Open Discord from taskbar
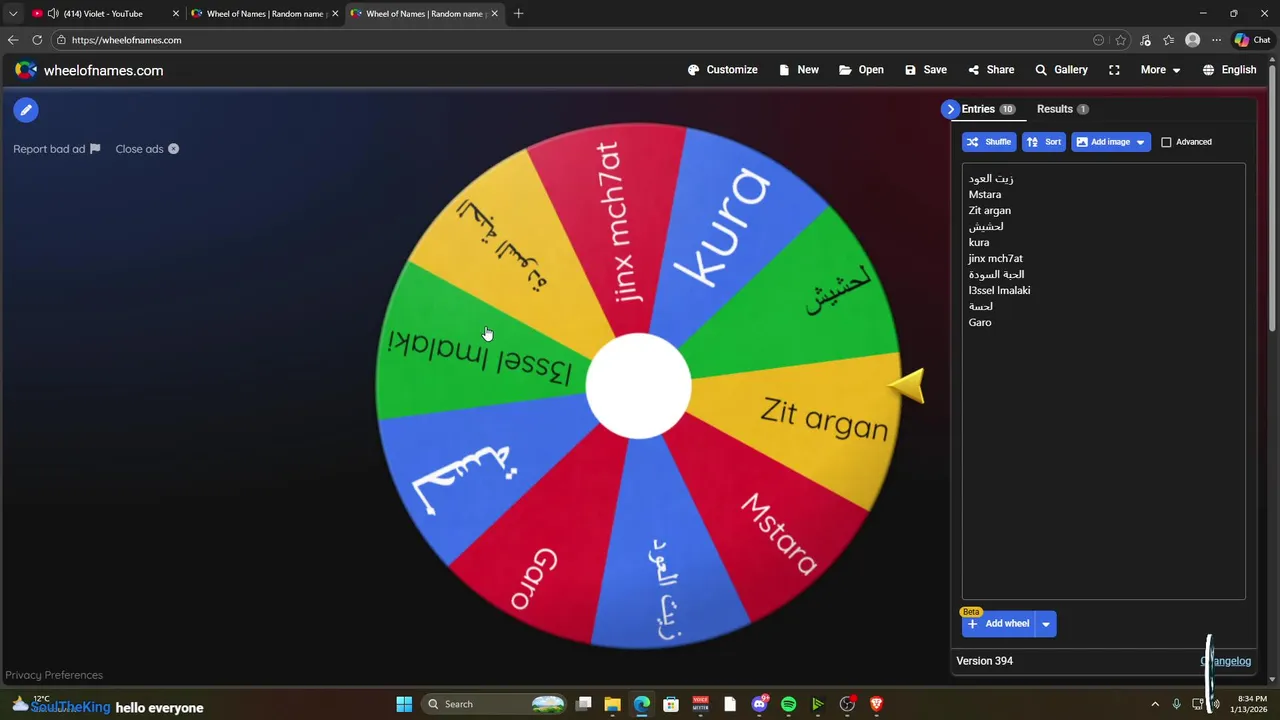Screen dimensions: 1280x720 pyautogui.click(x=759, y=704)
